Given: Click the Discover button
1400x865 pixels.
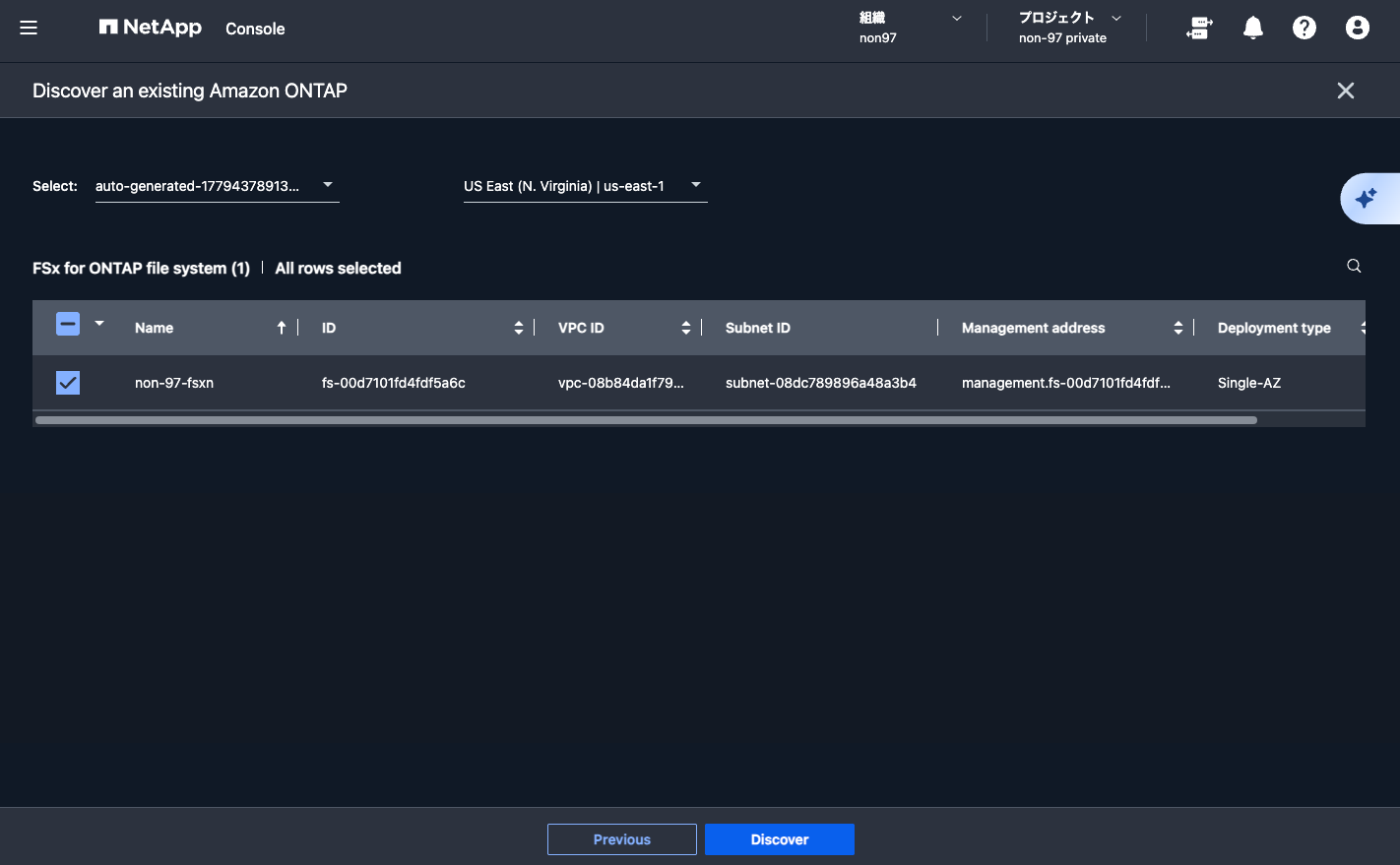Looking at the screenshot, I should tap(780, 839).
